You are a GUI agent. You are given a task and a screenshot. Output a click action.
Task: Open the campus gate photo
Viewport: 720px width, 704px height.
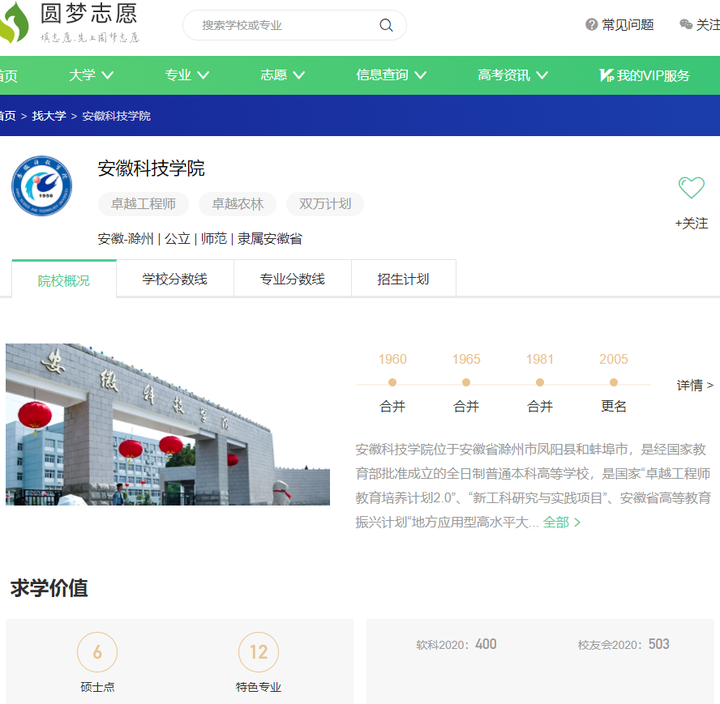point(168,424)
